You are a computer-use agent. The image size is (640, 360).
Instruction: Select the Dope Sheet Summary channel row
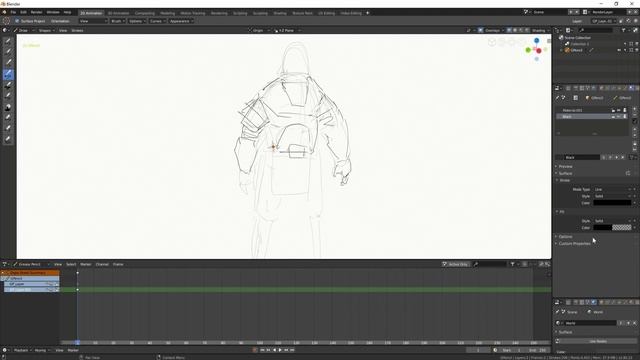(31, 273)
